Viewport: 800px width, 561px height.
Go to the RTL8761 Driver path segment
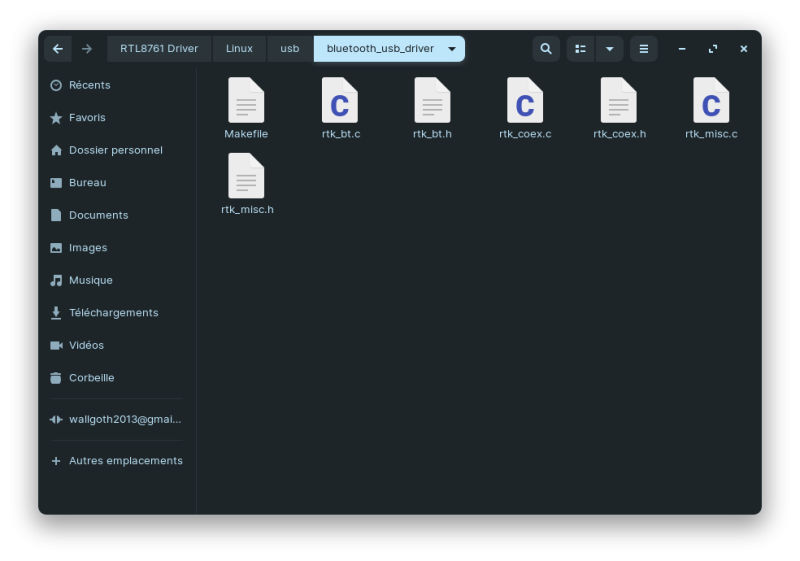pyautogui.click(x=159, y=49)
